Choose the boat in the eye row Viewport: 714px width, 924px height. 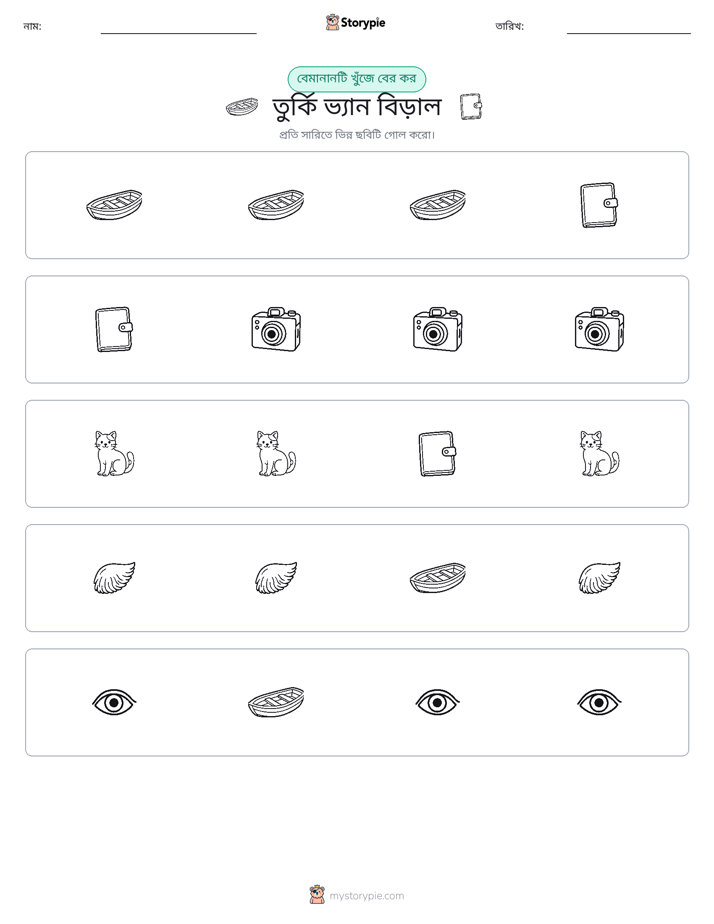tap(276, 702)
